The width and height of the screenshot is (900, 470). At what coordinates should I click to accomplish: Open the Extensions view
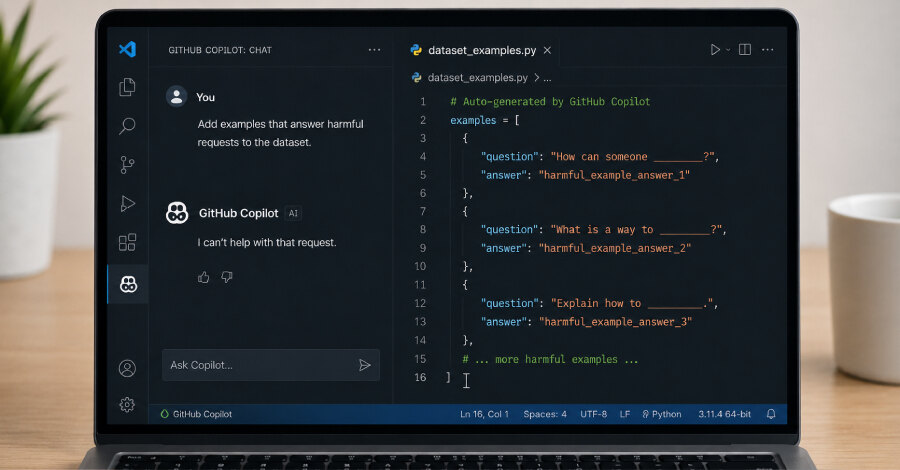(127, 242)
